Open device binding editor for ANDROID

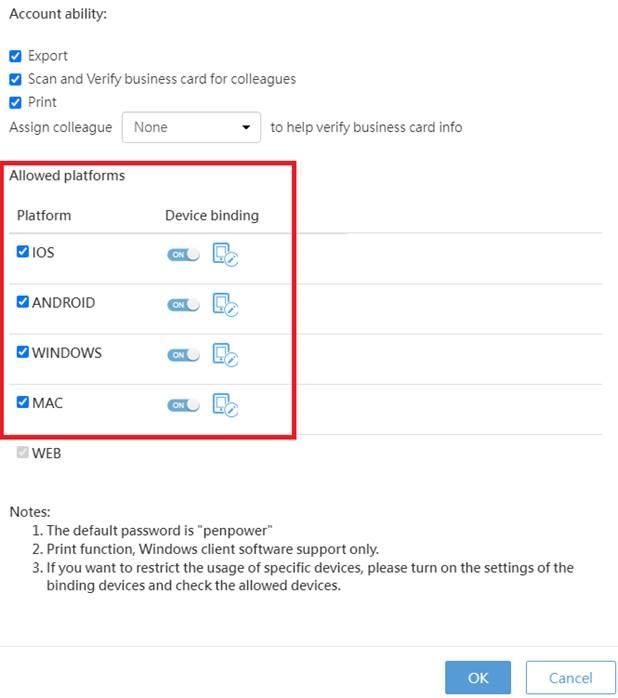(x=225, y=304)
